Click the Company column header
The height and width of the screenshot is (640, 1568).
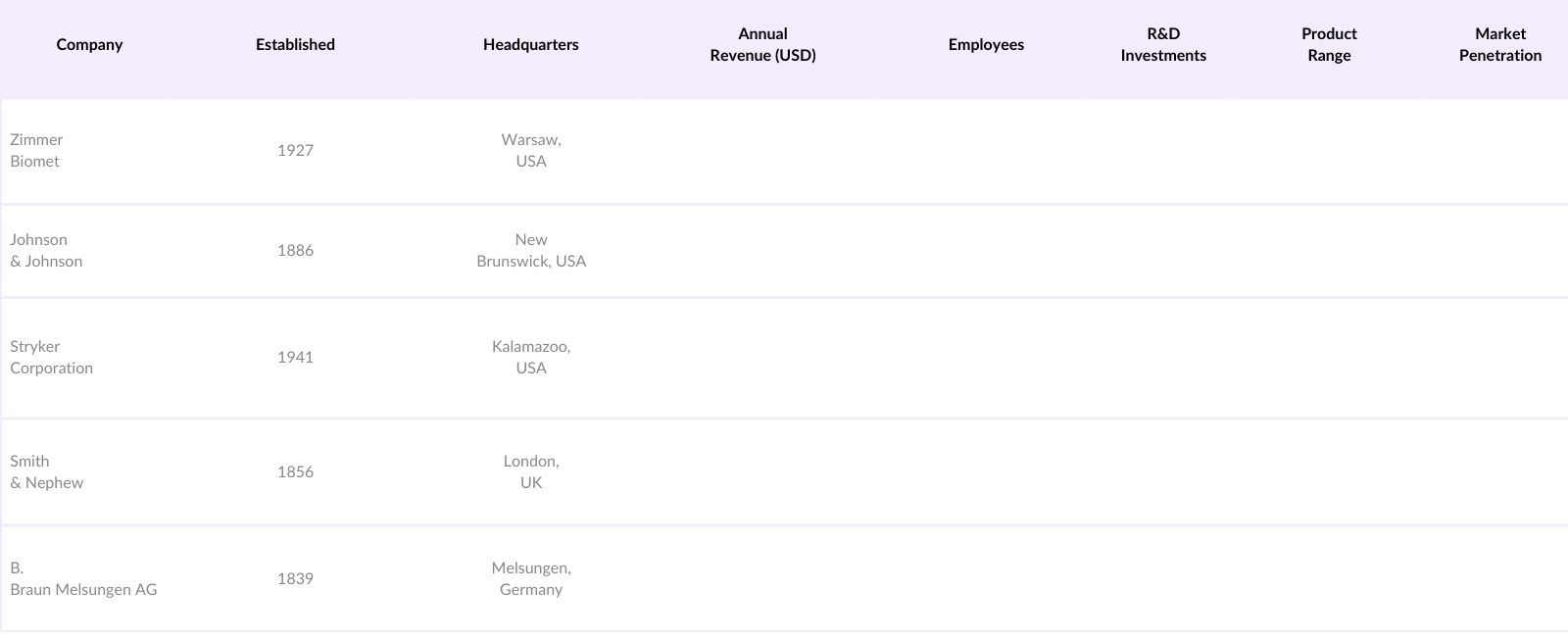(89, 45)
